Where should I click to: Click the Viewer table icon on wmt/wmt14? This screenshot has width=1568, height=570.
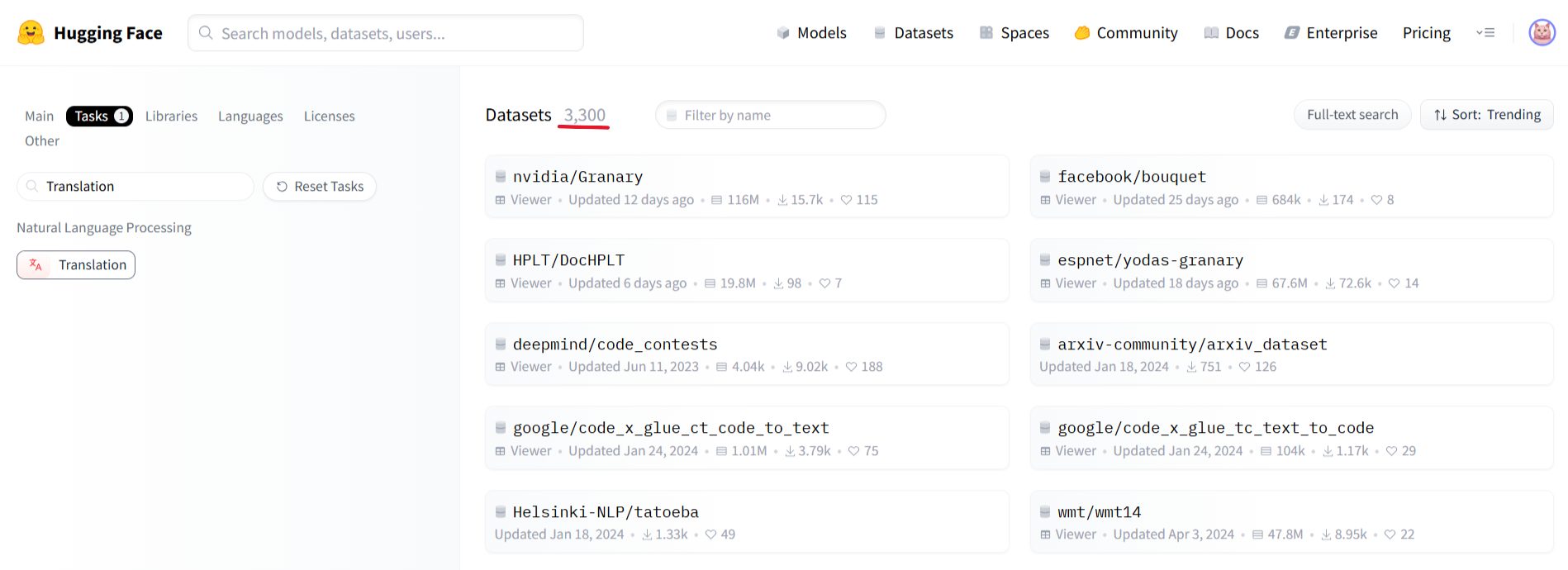click(1045, 534)
